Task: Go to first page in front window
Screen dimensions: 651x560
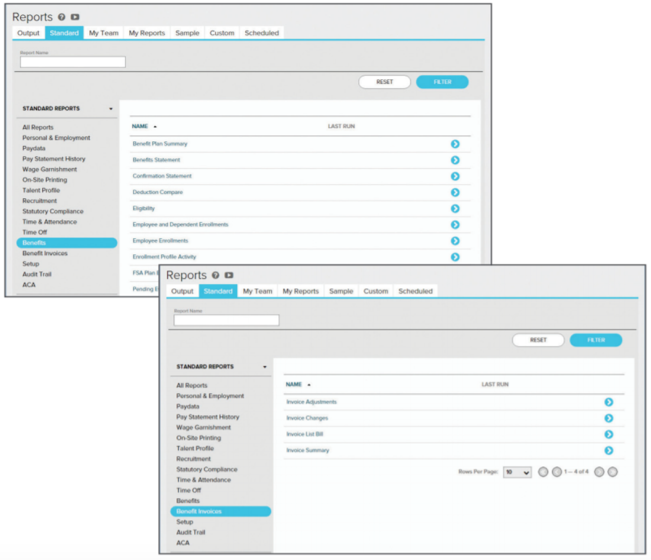Action: point(543,472)
